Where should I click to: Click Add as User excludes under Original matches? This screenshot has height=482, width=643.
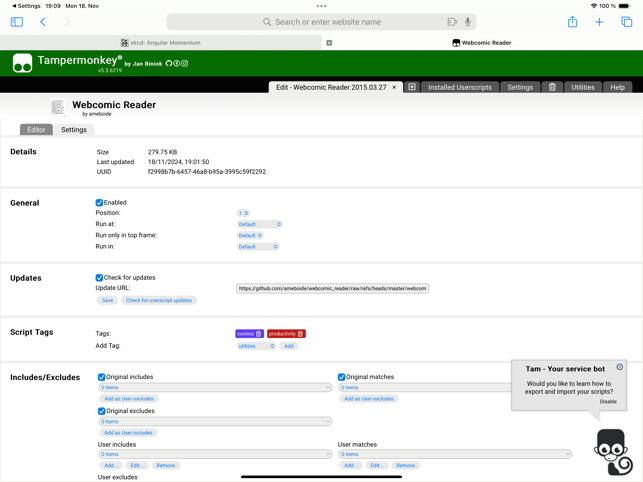click(x=369, y=399)
